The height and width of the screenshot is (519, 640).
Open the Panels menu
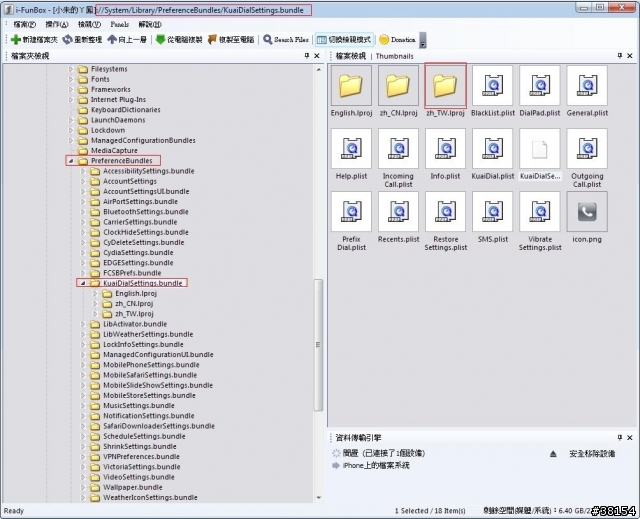(119, 24)
